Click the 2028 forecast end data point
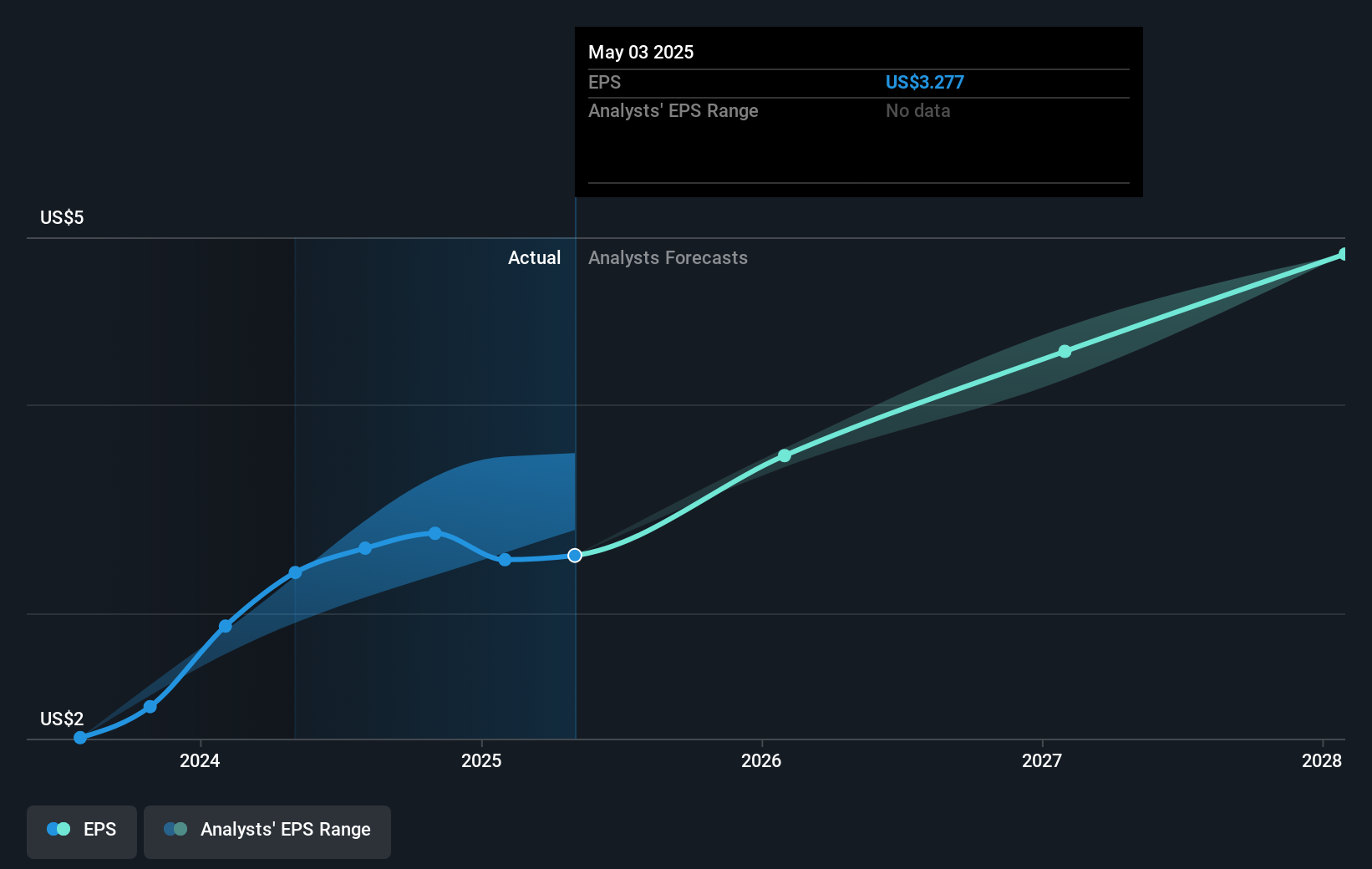 coord(1343,254)
